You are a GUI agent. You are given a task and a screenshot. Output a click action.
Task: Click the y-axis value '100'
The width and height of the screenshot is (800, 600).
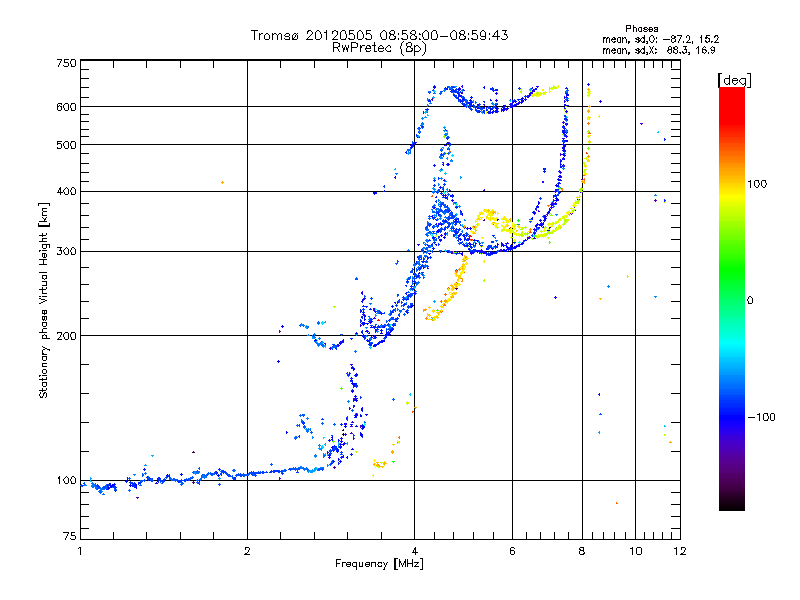pos(67,481)
